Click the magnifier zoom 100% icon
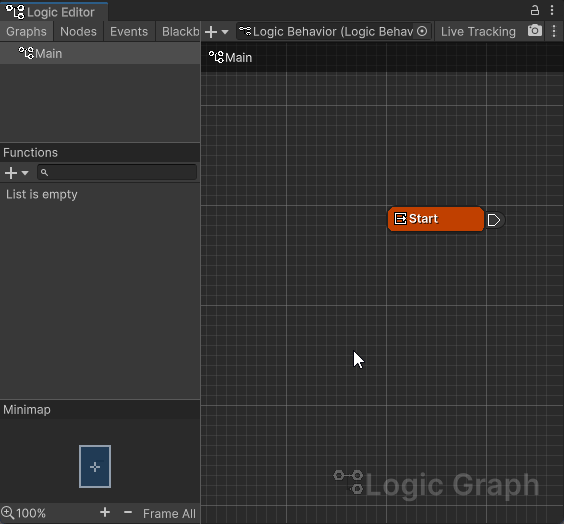 [8, 512]
